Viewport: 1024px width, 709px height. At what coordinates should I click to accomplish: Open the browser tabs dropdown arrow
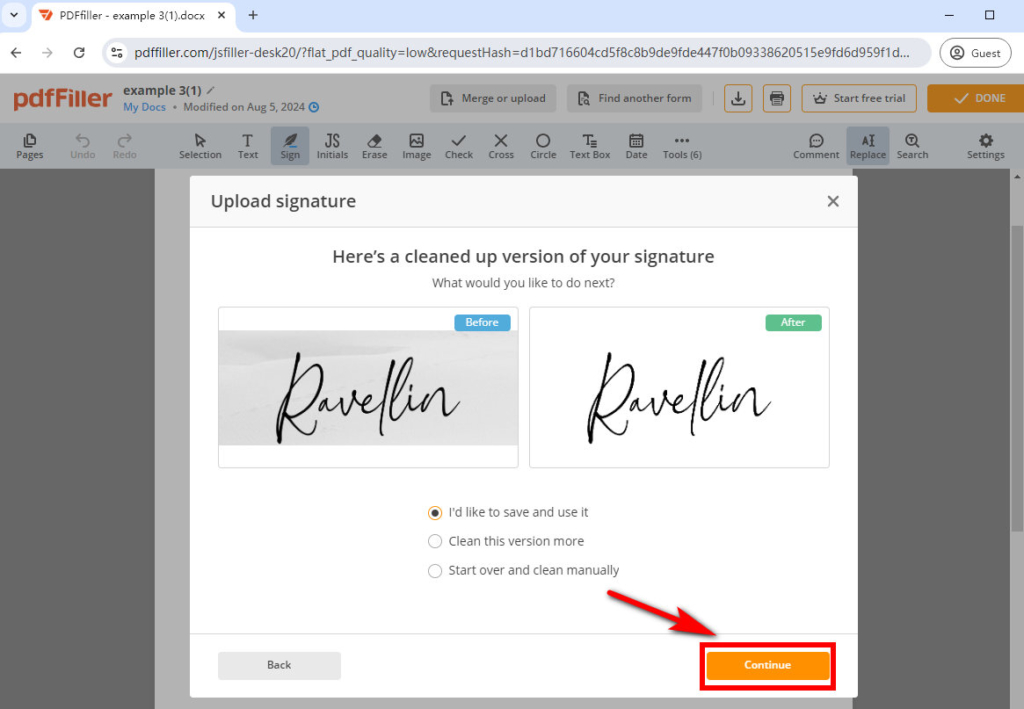coord(13,15)
